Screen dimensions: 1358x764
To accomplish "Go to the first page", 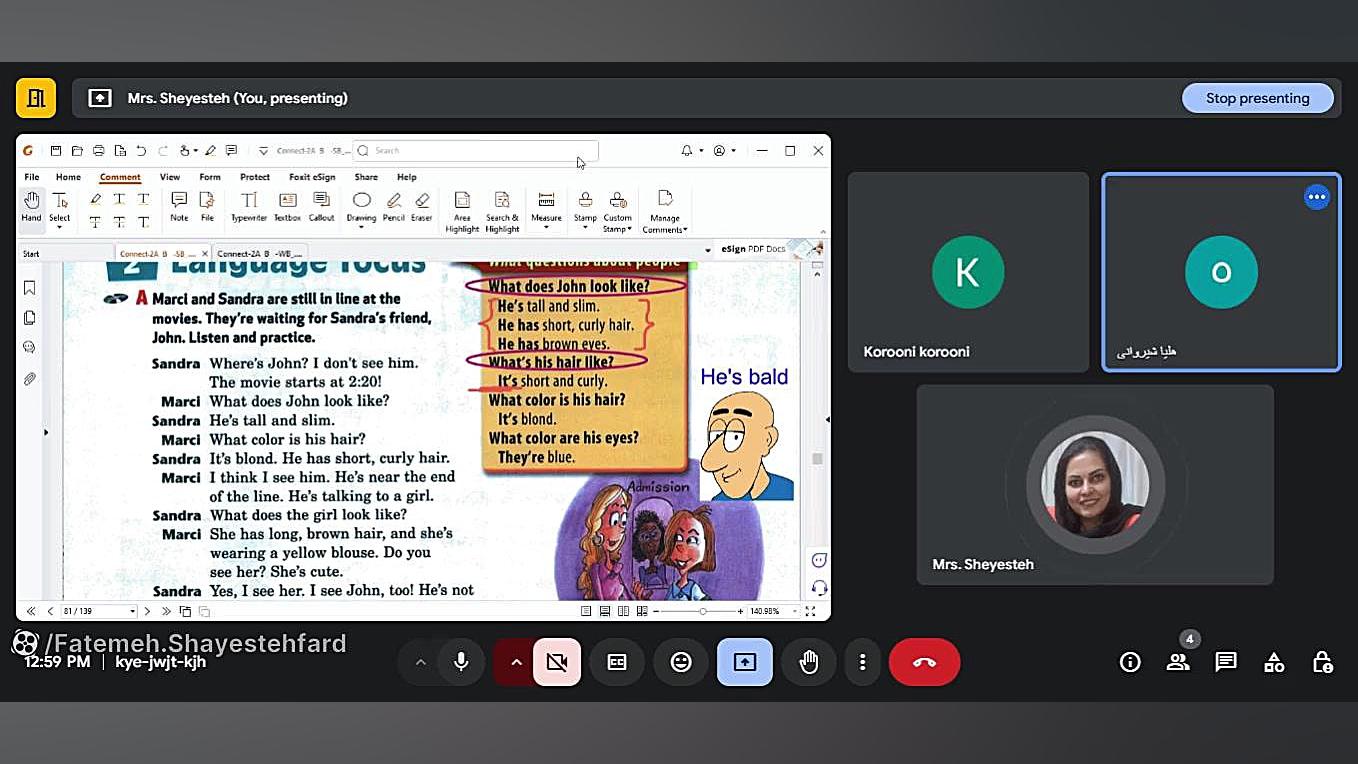I will click(31, 611).
